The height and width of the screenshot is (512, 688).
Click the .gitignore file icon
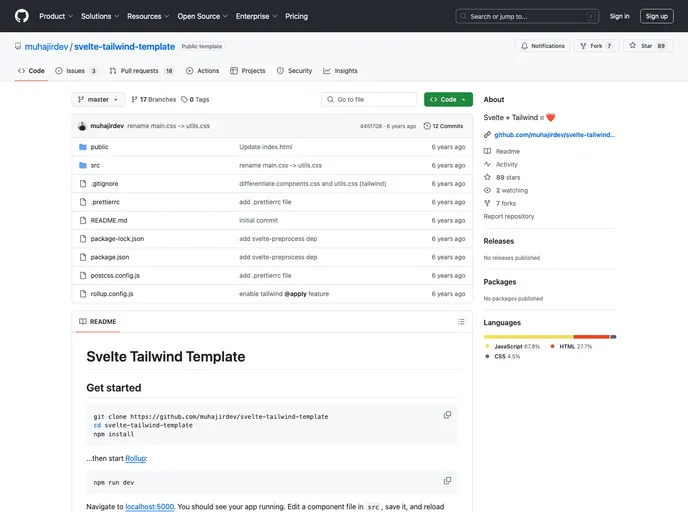82,184
